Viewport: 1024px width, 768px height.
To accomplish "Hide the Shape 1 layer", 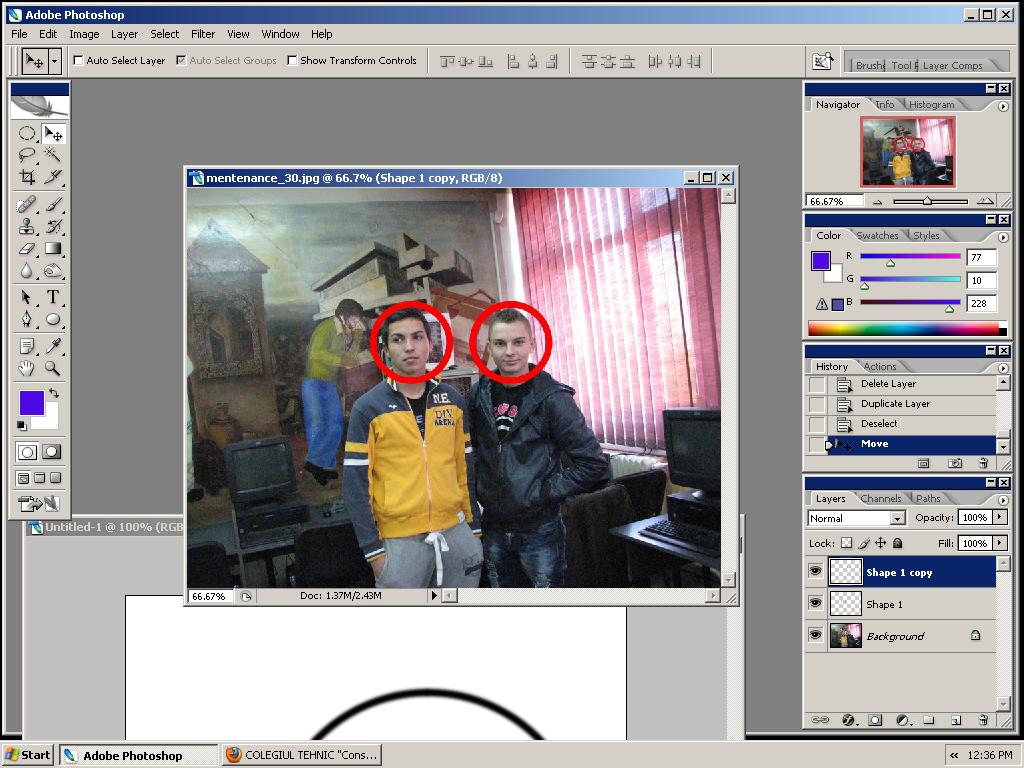I will [x=816, y=603].
